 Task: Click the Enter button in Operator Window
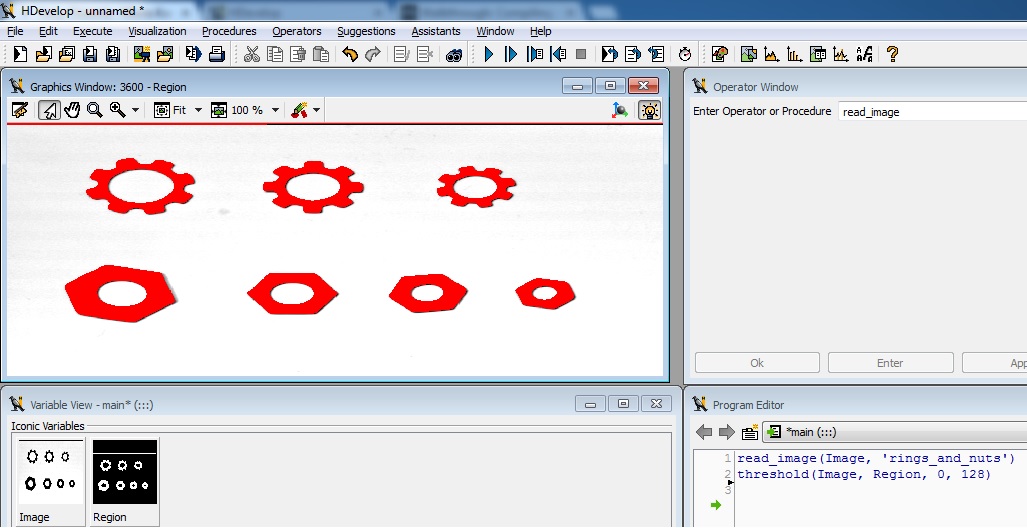pyautogui.click(x=890, y=363)
